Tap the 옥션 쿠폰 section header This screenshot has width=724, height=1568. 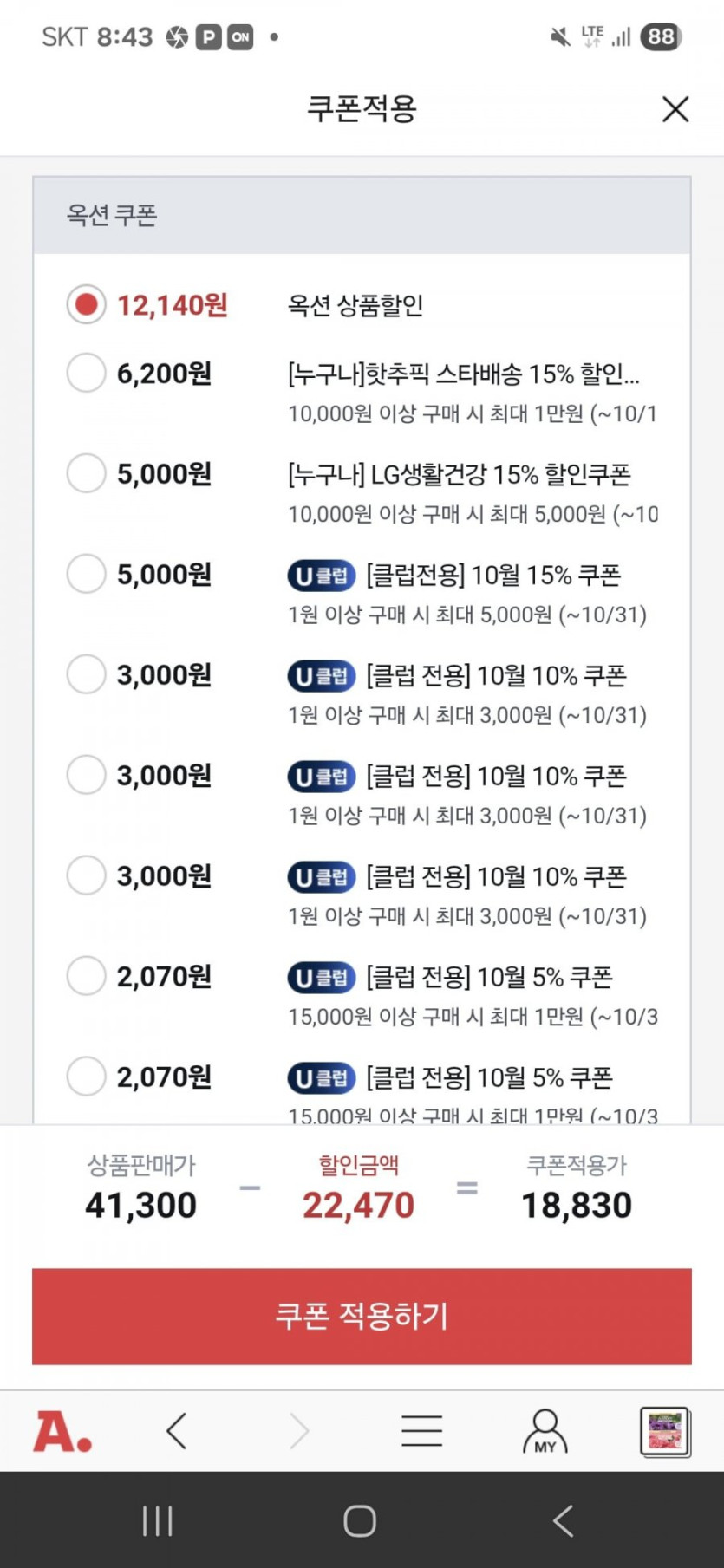(112, 215)
